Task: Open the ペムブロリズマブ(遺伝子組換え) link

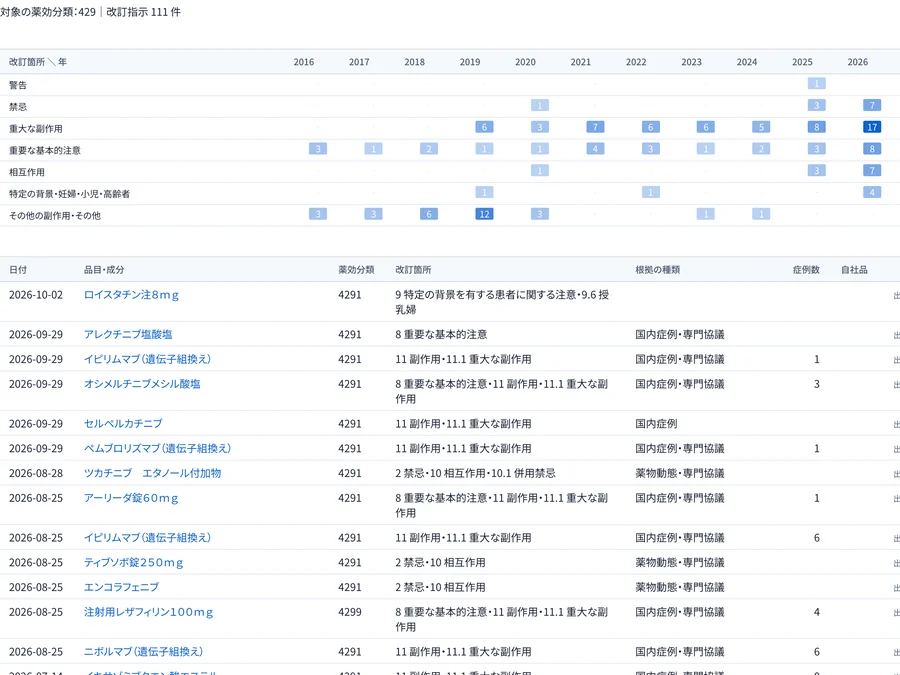Action: [x=157, y=448]
